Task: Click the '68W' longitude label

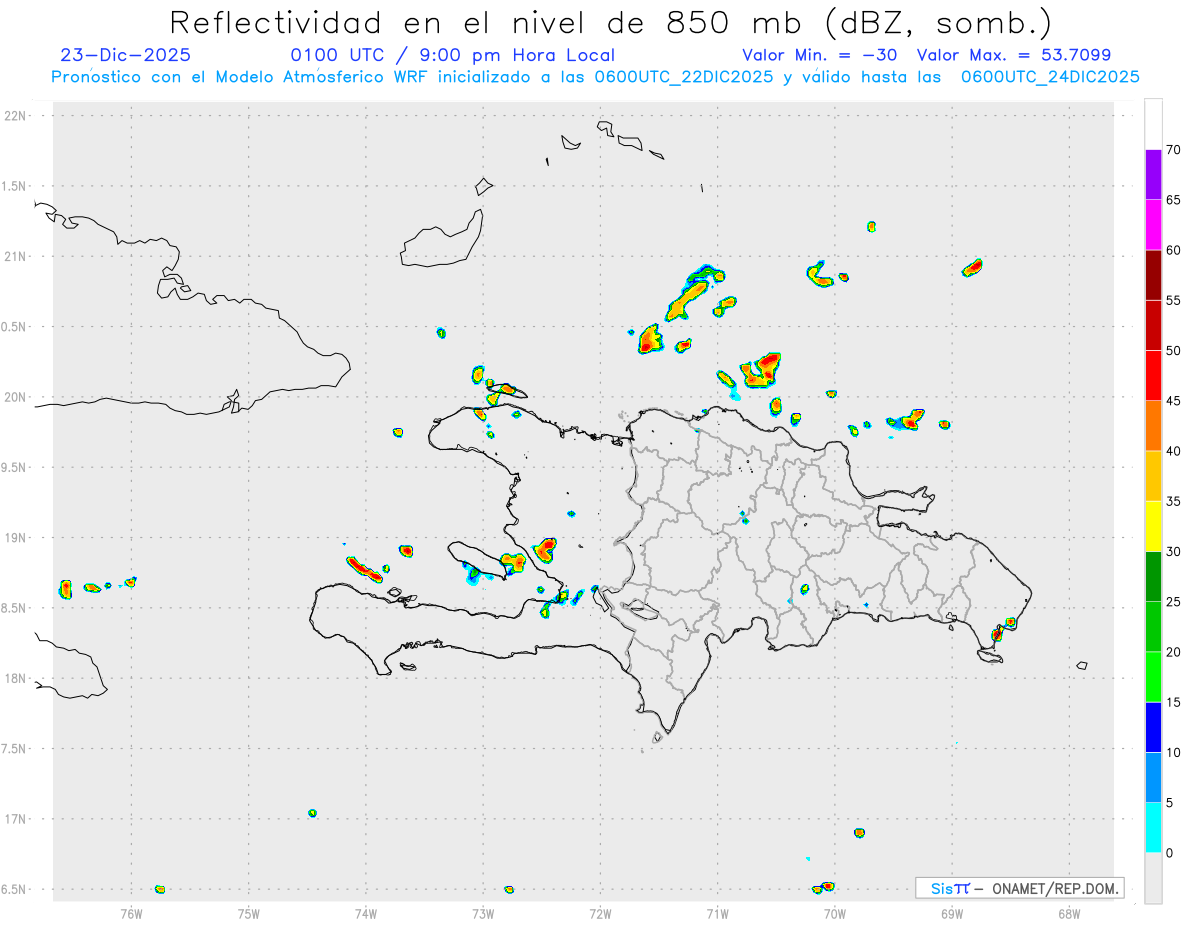Action: (1069, 913)
